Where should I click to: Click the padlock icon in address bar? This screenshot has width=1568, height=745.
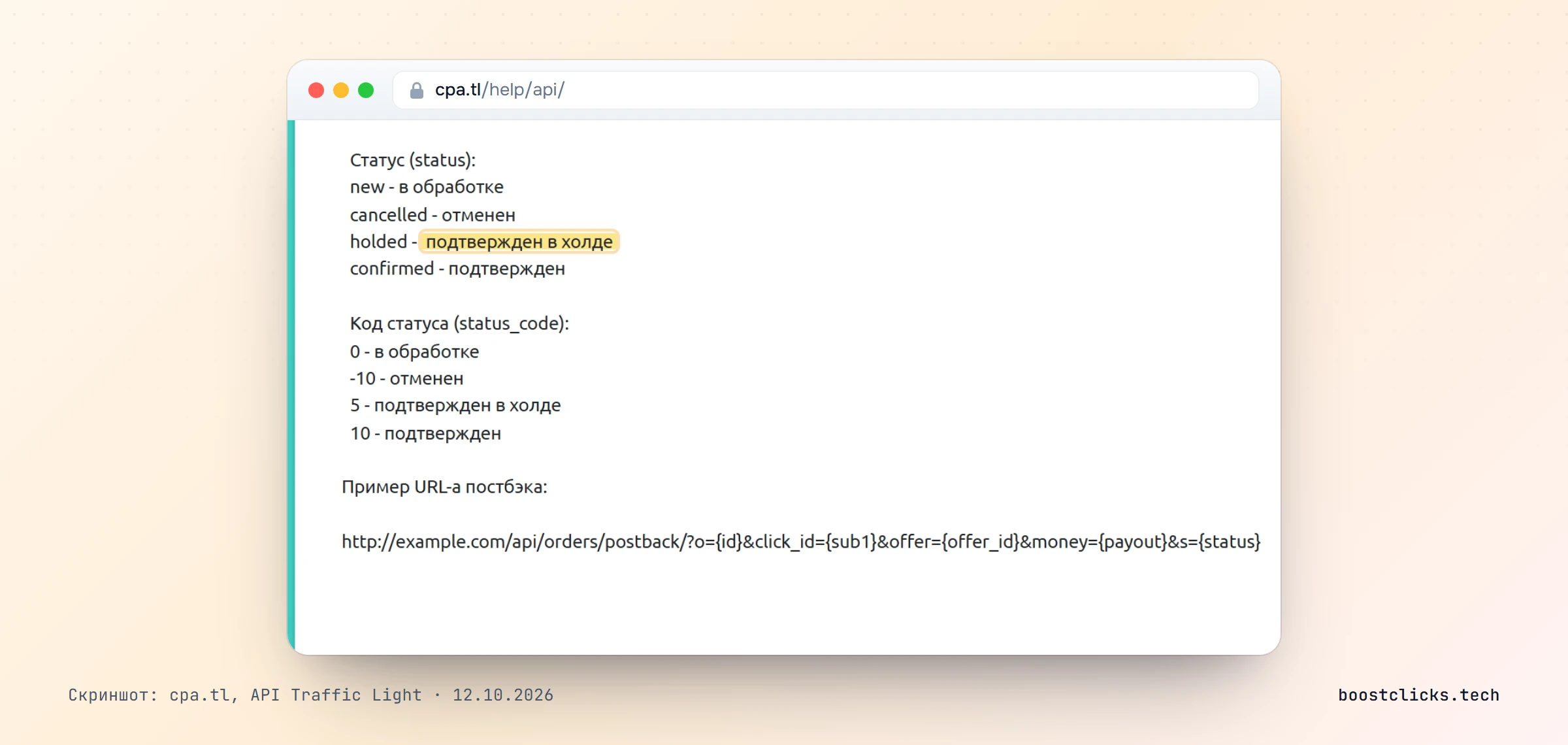[417, 90]
